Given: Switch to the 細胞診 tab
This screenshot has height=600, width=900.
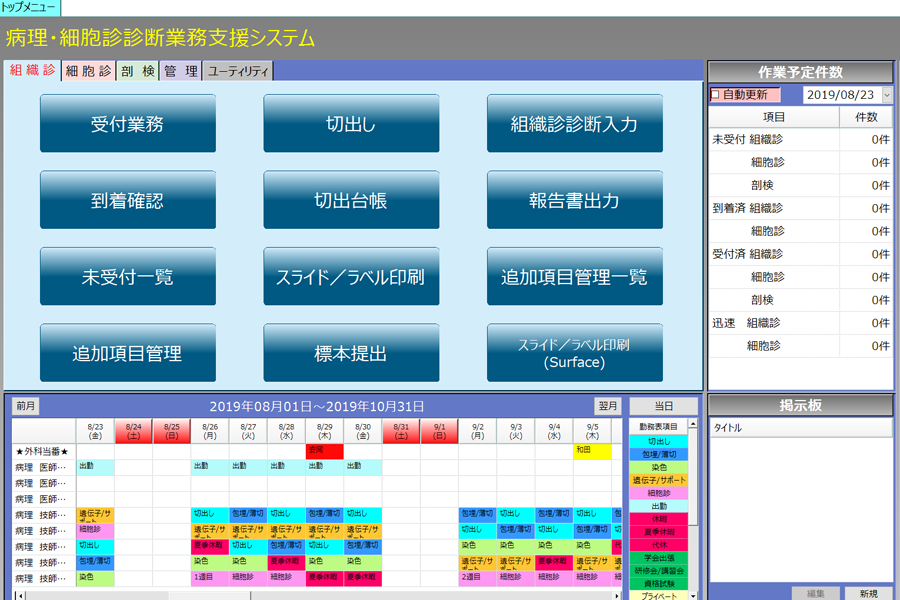Looking at the screenshot, I should tap(87, 71).
